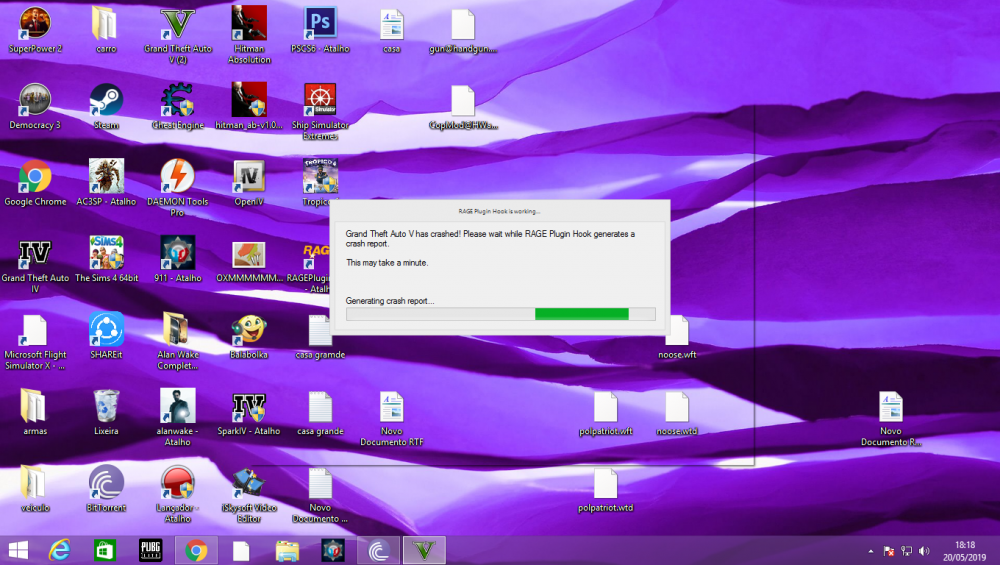Open PUBG from the taskbar
1000x565 pixels.
pyautogui.click(x=151, y=550)
